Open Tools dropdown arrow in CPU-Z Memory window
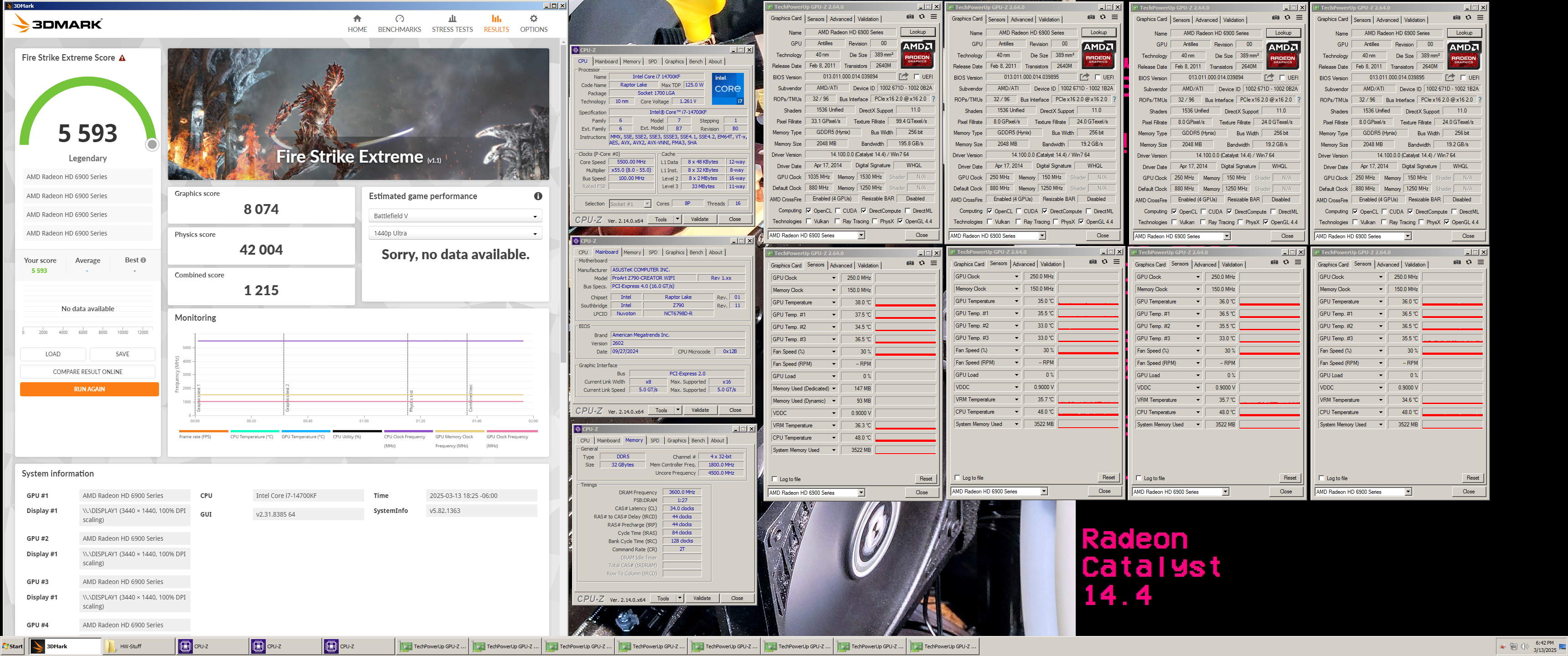Screen dimensions: 1568x656 [x=679, y=598]
